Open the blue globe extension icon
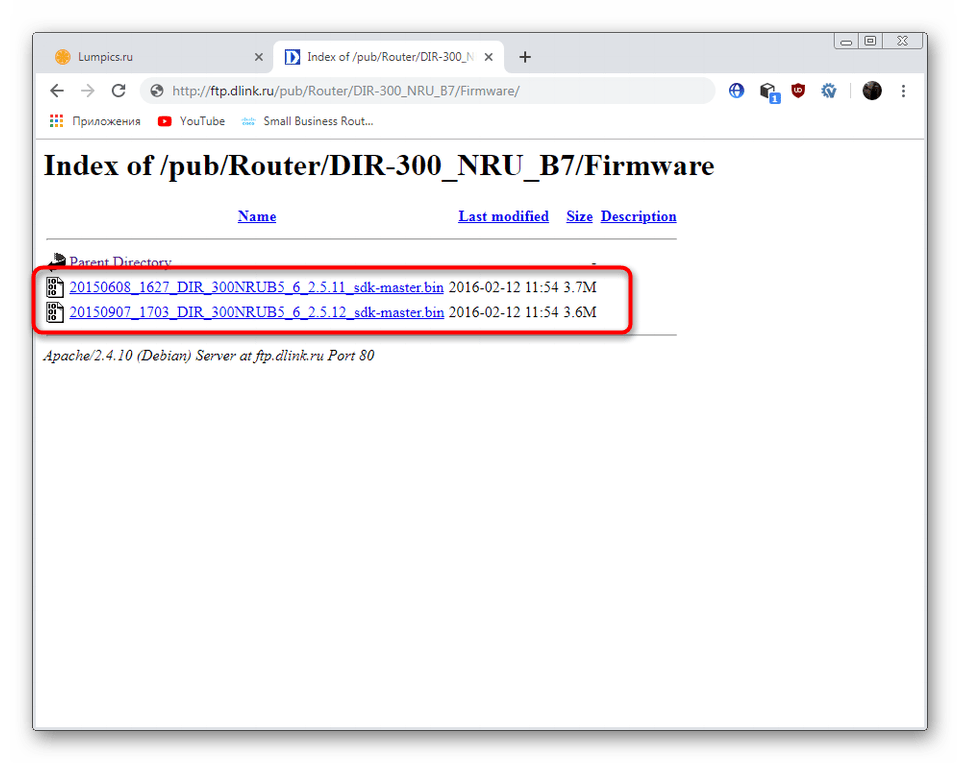960x763 pixels. click(737, 91)
